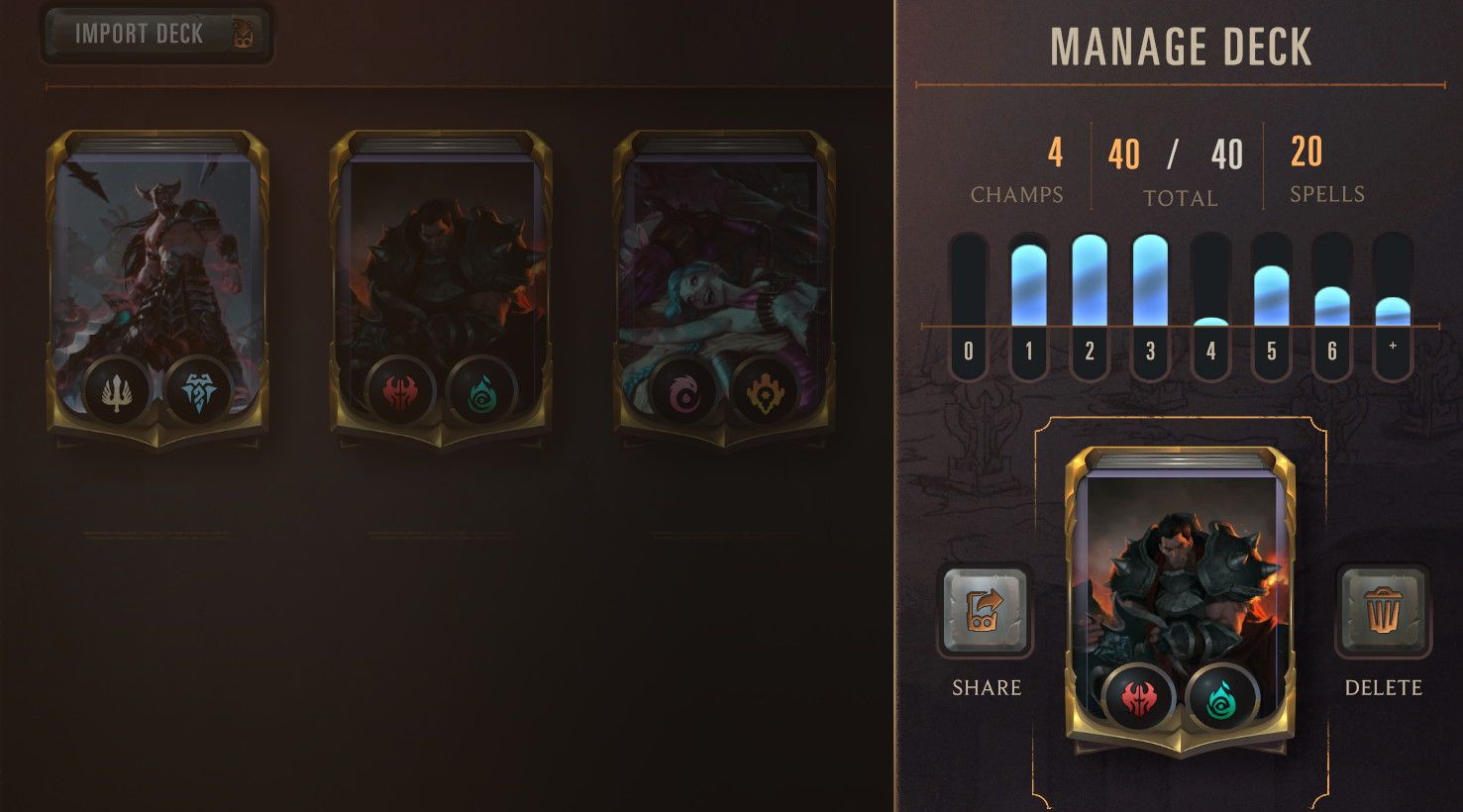Click the golden gear region icon on Jinx deck
Screen dimensions: 1463x812
click(765, 391)
